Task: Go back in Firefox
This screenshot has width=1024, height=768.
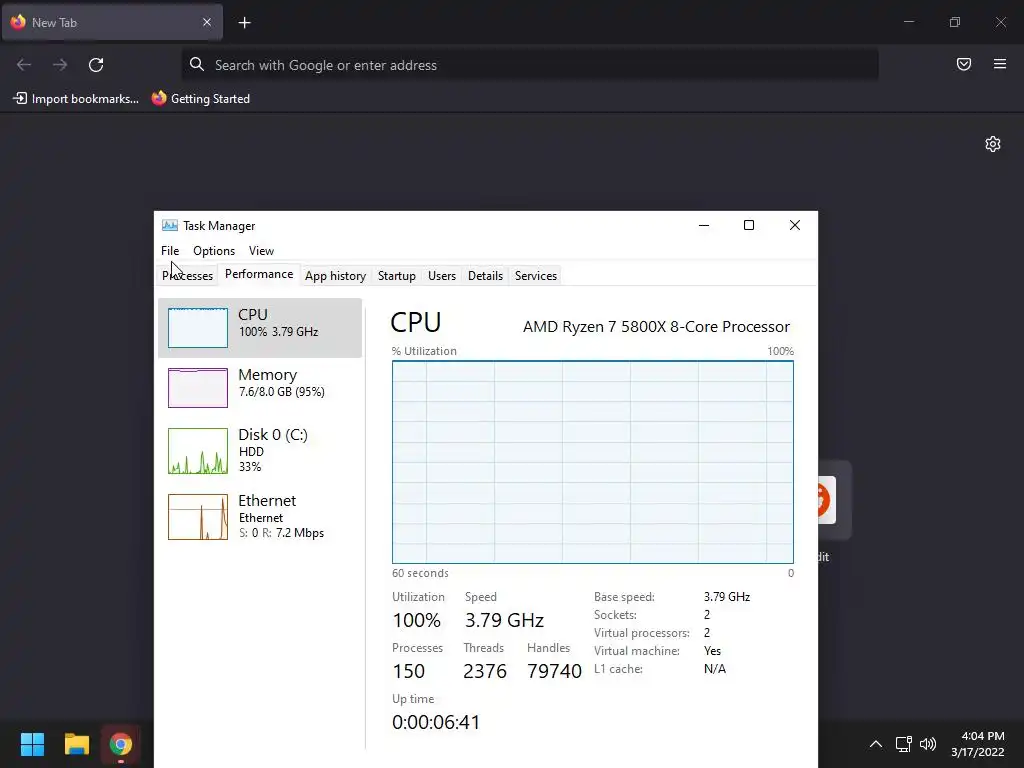Action: point(24,65)
